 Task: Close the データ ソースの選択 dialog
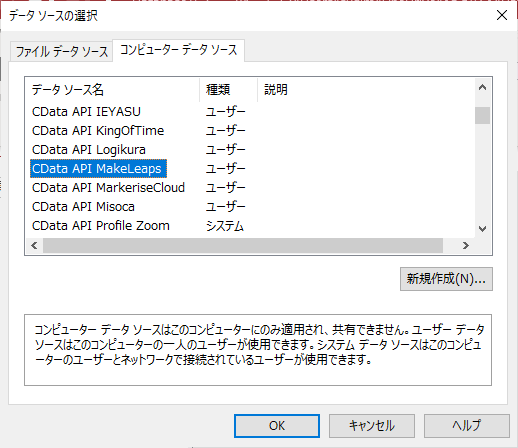click(502, 15)
